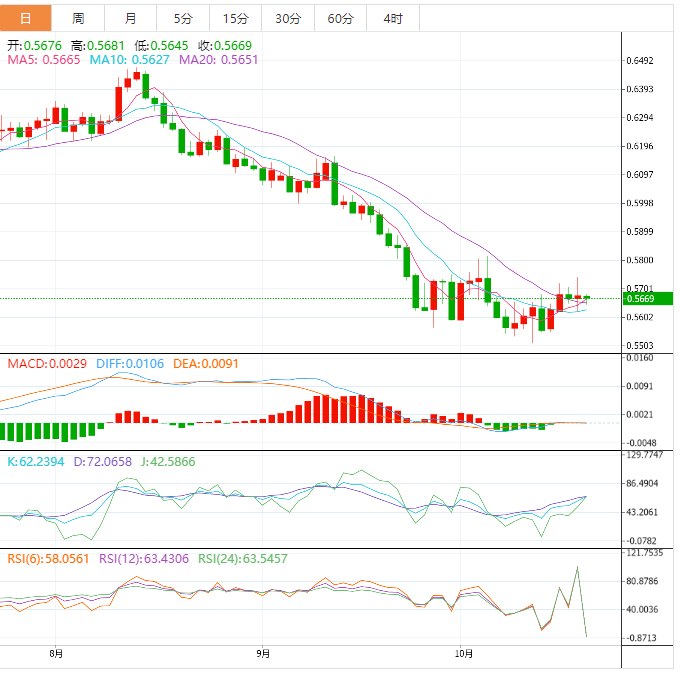Select the 日 daily chart tab
This screenshot has height=675, width=680.
(x=25, y=19)
